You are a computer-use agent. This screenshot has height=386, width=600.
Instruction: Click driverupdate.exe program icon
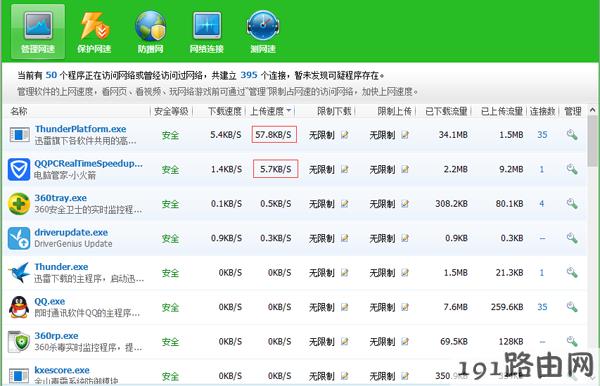click(19, 238)
